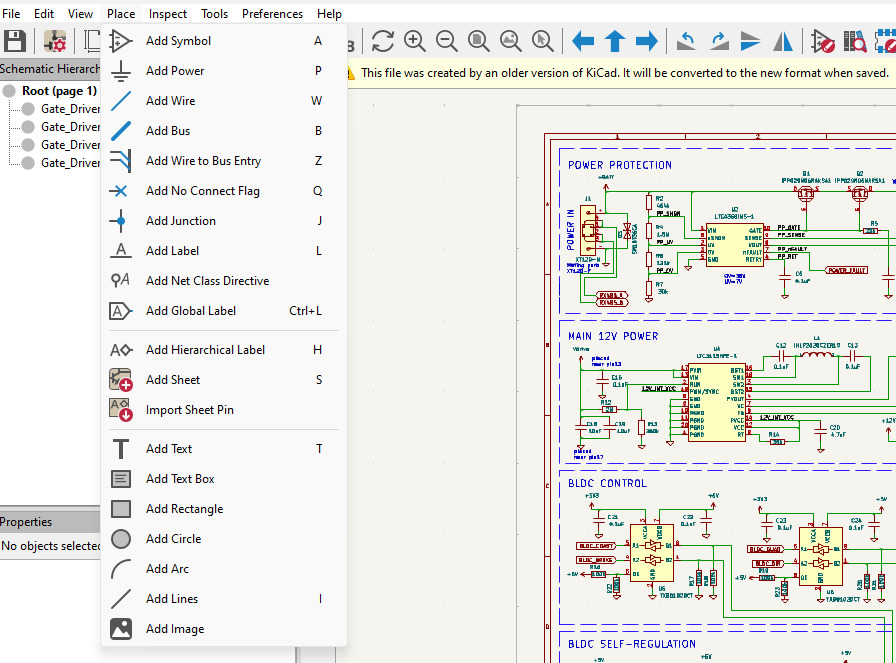
Task: Rotate clockwise toolbar icon
Action: point(718,41)
